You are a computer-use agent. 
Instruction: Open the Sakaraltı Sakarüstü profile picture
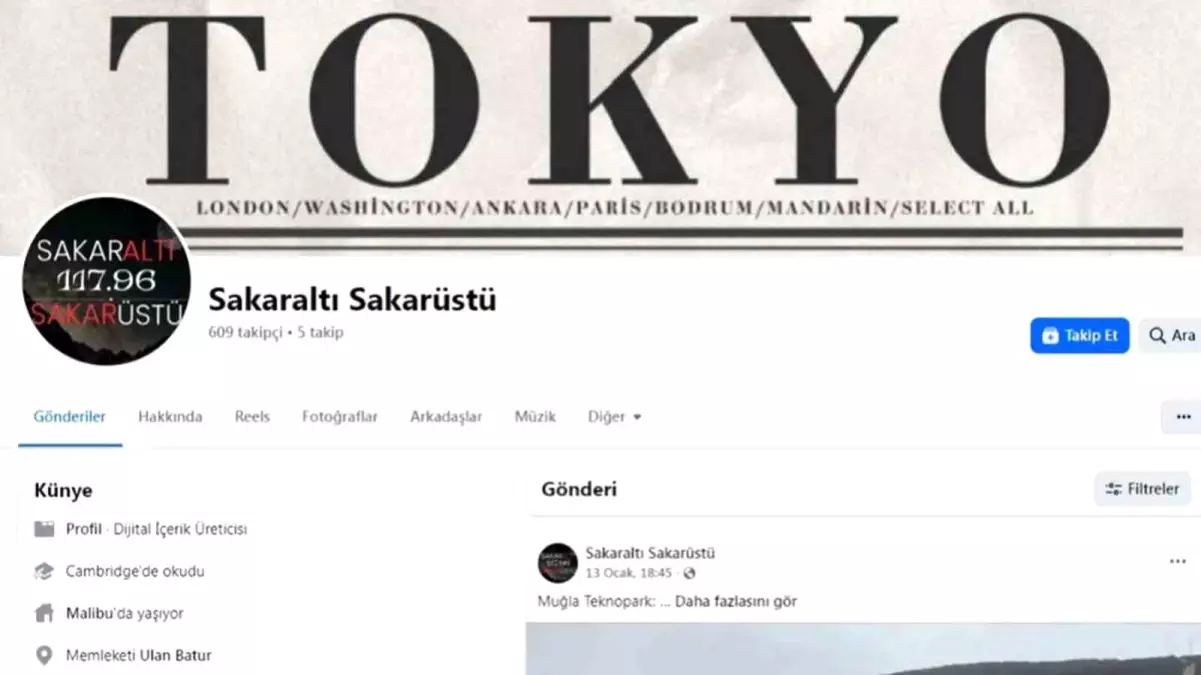(106, 280)
